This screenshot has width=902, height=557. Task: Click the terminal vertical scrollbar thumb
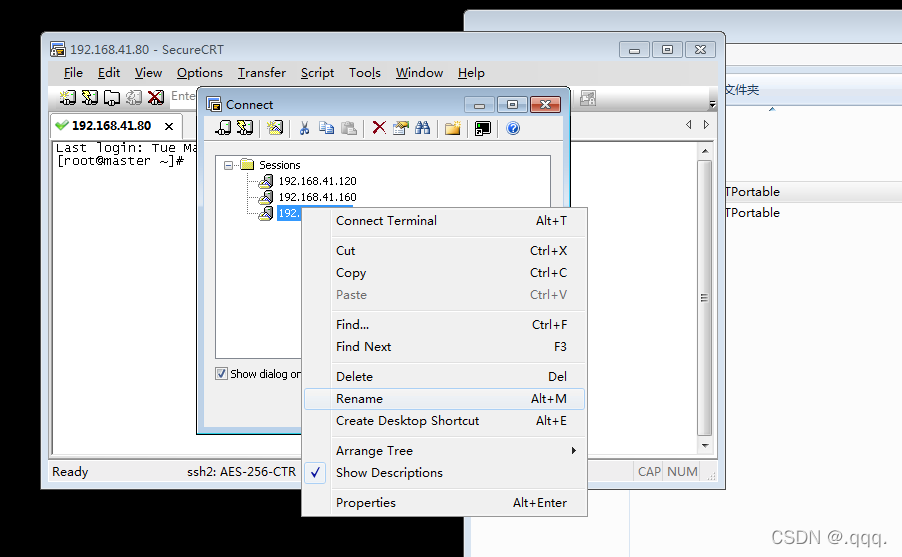click(x=705, y=297)
